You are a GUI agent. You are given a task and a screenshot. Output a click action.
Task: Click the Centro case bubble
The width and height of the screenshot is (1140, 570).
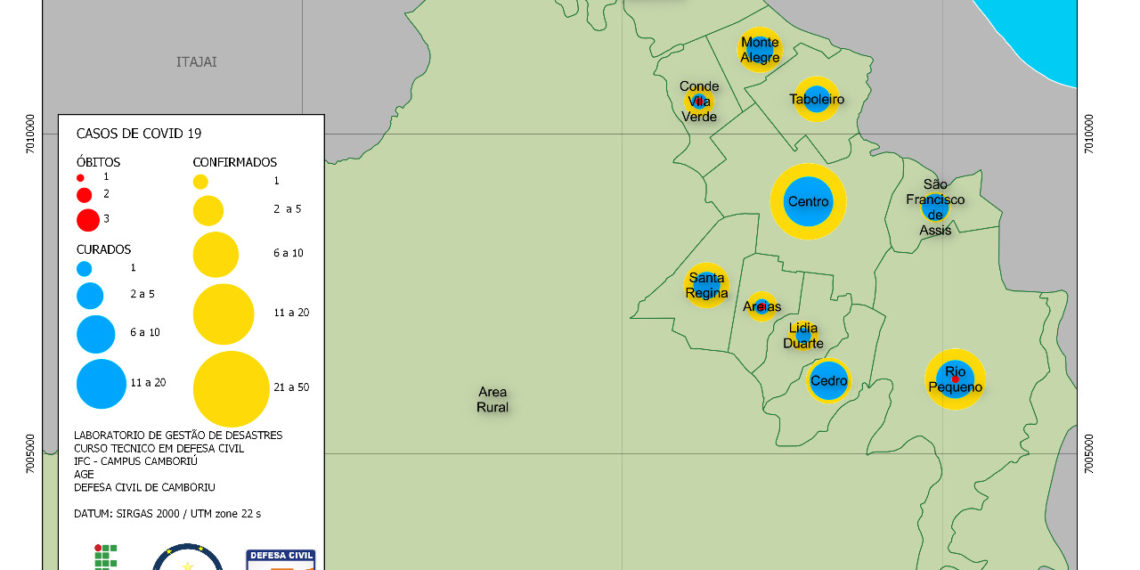click(808, 202)
